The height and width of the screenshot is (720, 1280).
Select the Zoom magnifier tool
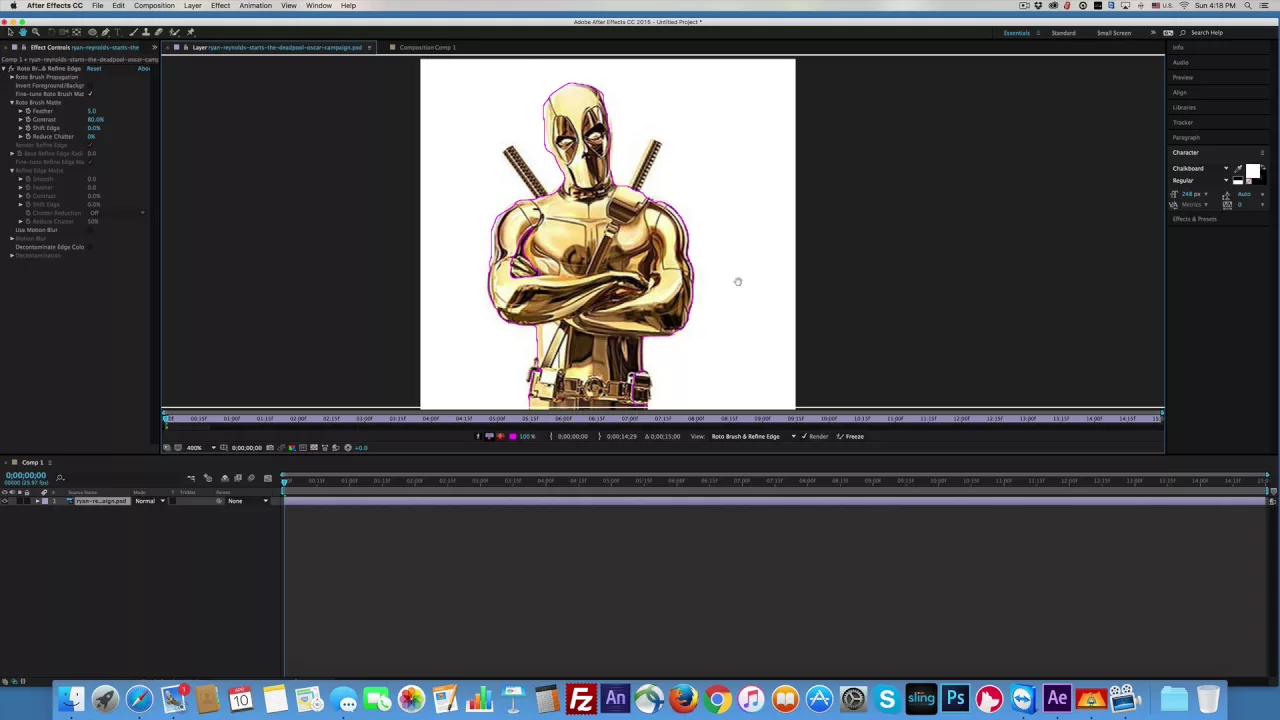coord(36,32)
